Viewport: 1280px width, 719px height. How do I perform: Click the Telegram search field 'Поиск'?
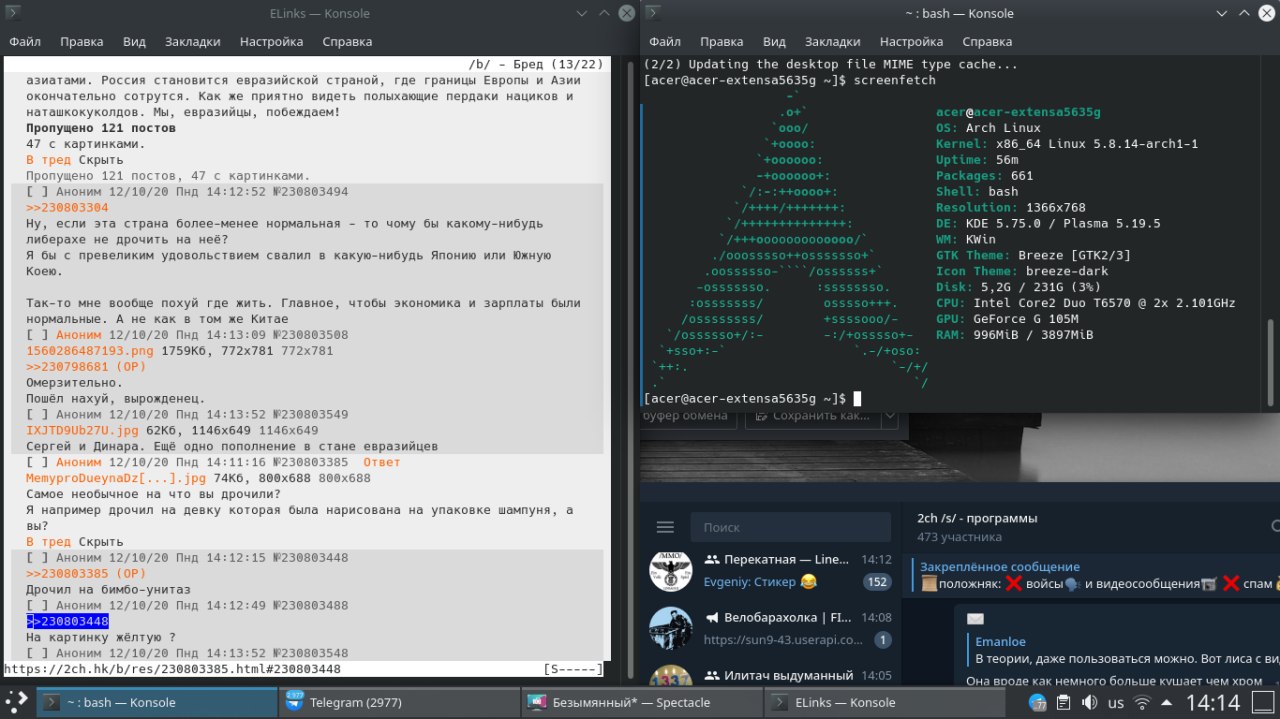pos(791,527)
